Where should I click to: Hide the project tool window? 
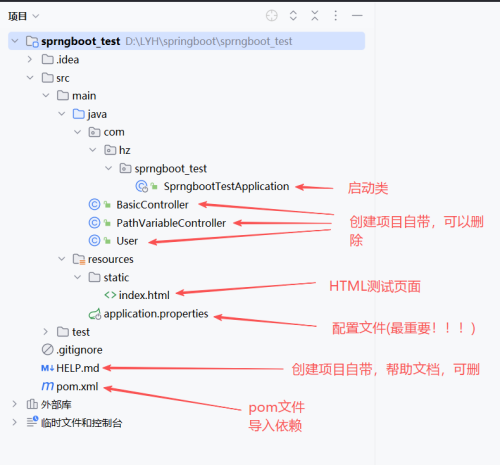pyautogui.click(x=357, y=15)
